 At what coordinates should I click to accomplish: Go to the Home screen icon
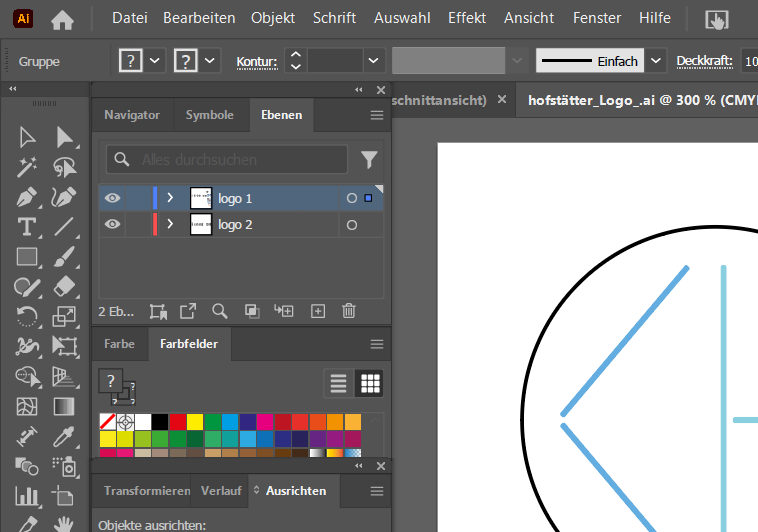point(62,19)
